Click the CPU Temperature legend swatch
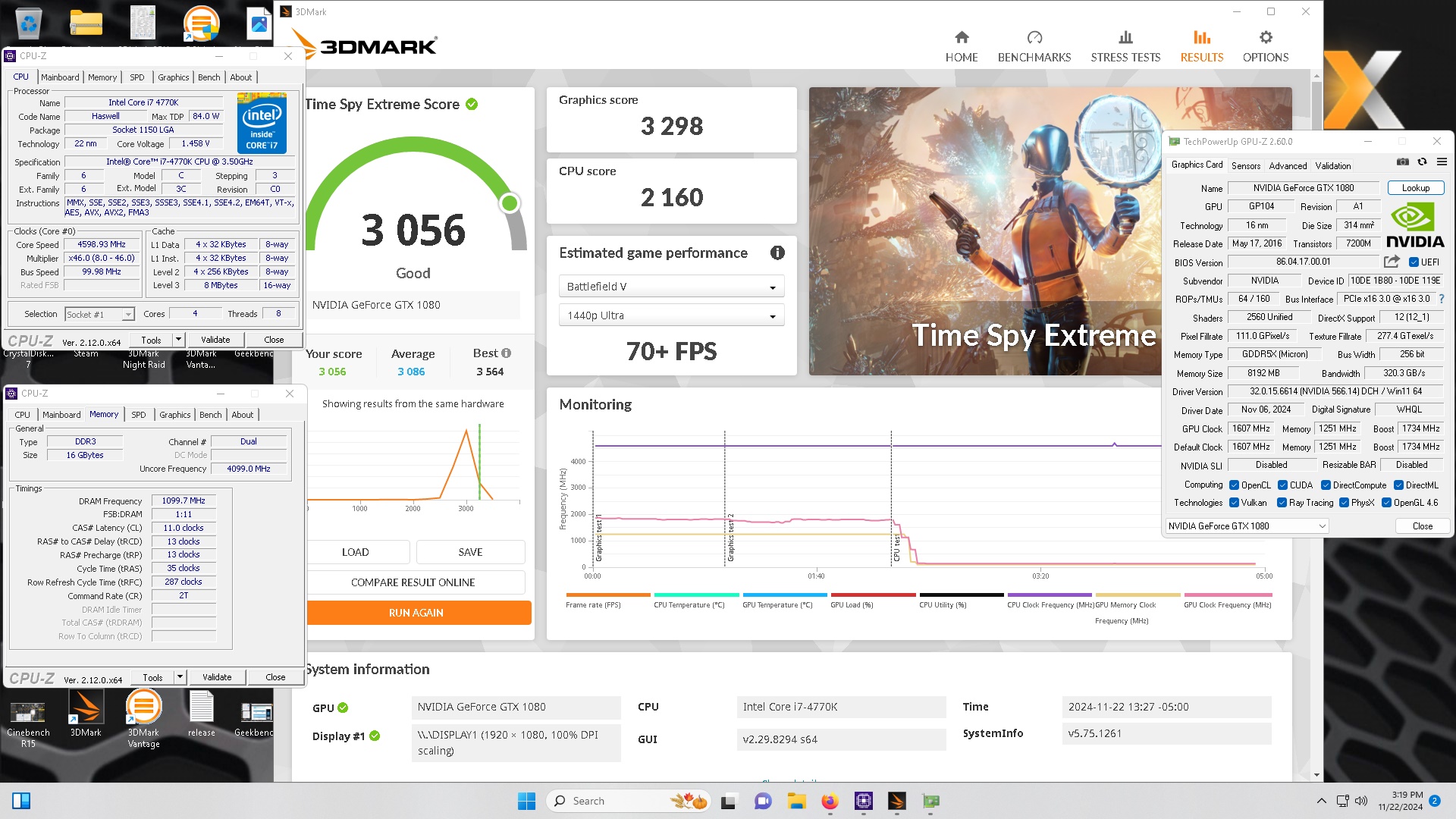This screenshot has width=1456, height=819. point(697,595)
